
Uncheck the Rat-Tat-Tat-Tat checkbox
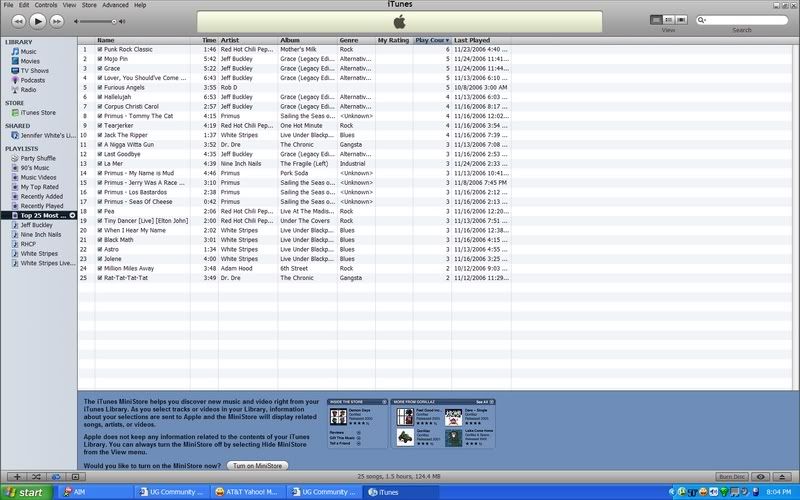[100, 278]
